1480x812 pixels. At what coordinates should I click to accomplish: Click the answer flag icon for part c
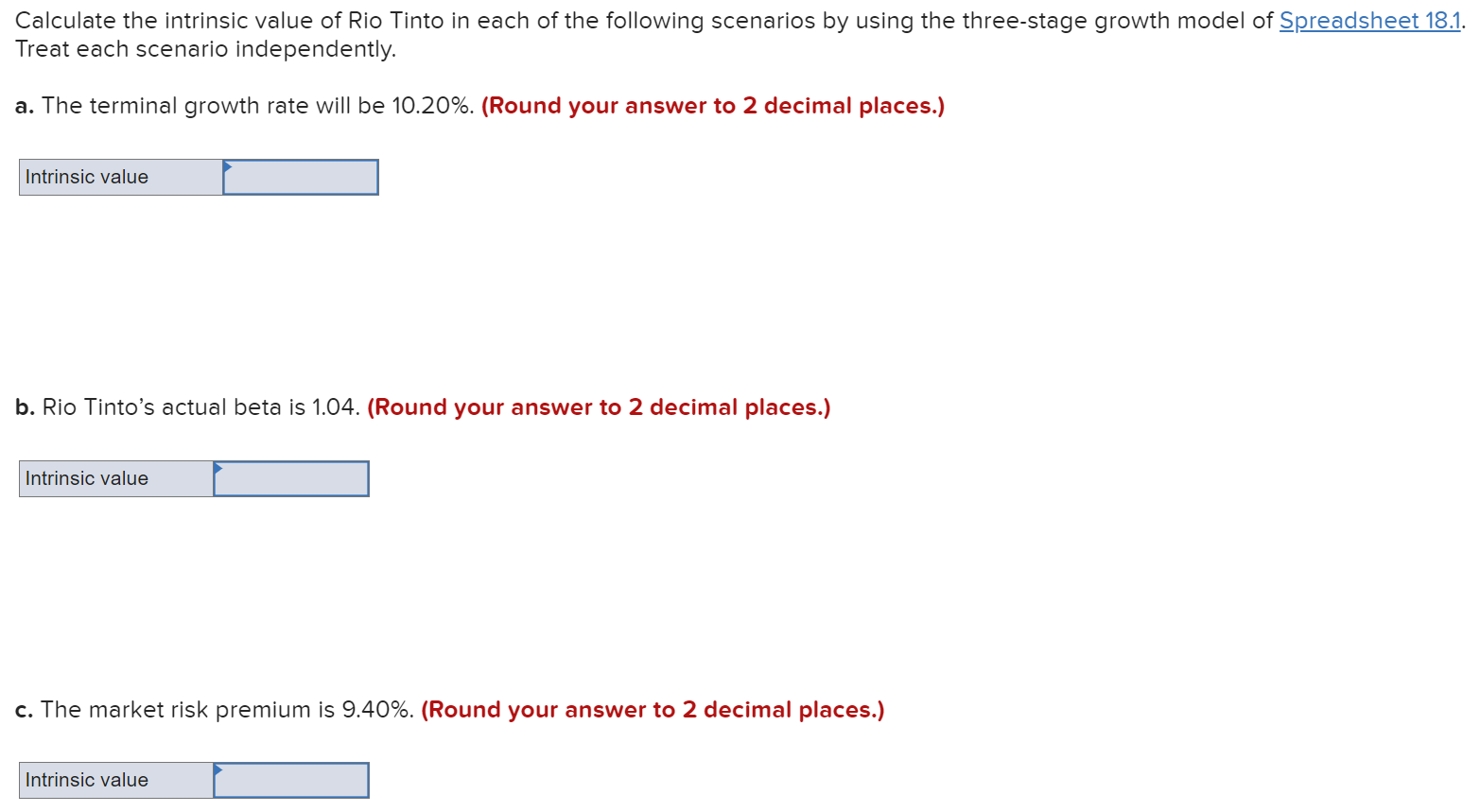point(218,770)
